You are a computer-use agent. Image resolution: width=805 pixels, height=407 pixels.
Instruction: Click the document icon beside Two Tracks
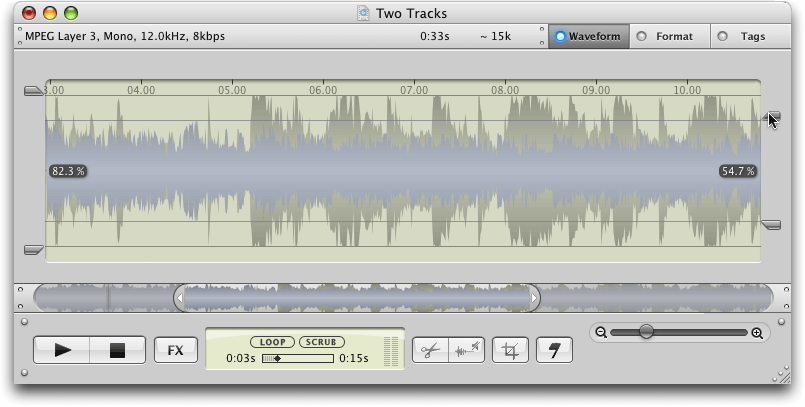[x=363, y=13]
